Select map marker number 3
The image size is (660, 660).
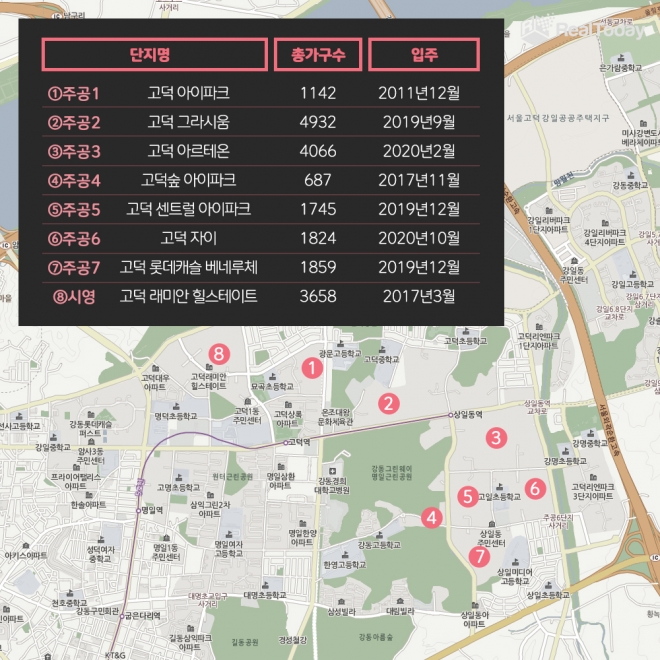pyautogui.click(x=496, y=438)
